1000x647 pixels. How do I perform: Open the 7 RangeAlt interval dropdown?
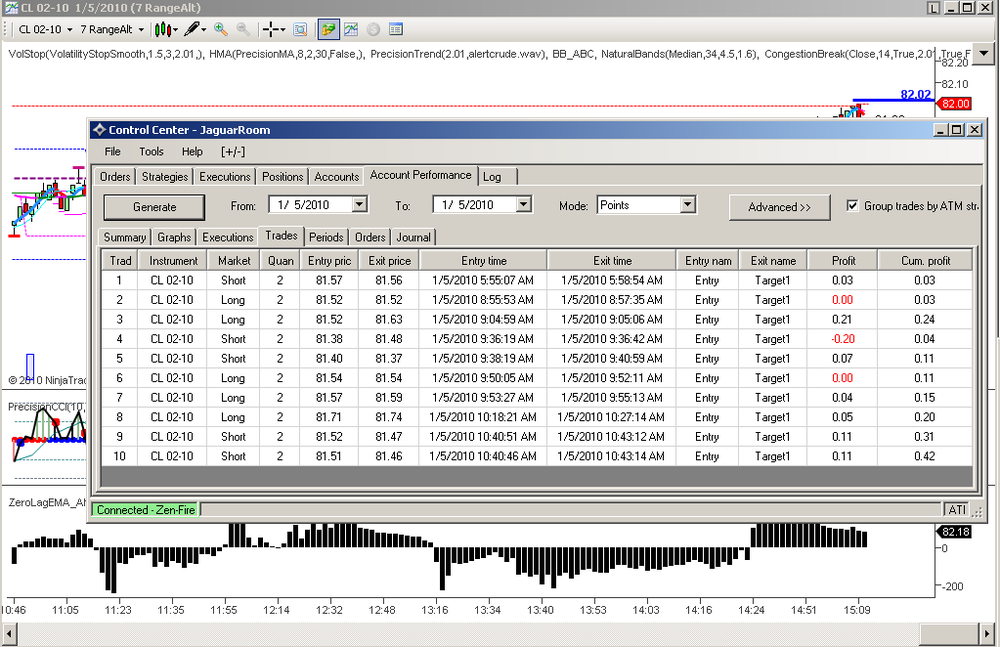click(x=112, y=29)
